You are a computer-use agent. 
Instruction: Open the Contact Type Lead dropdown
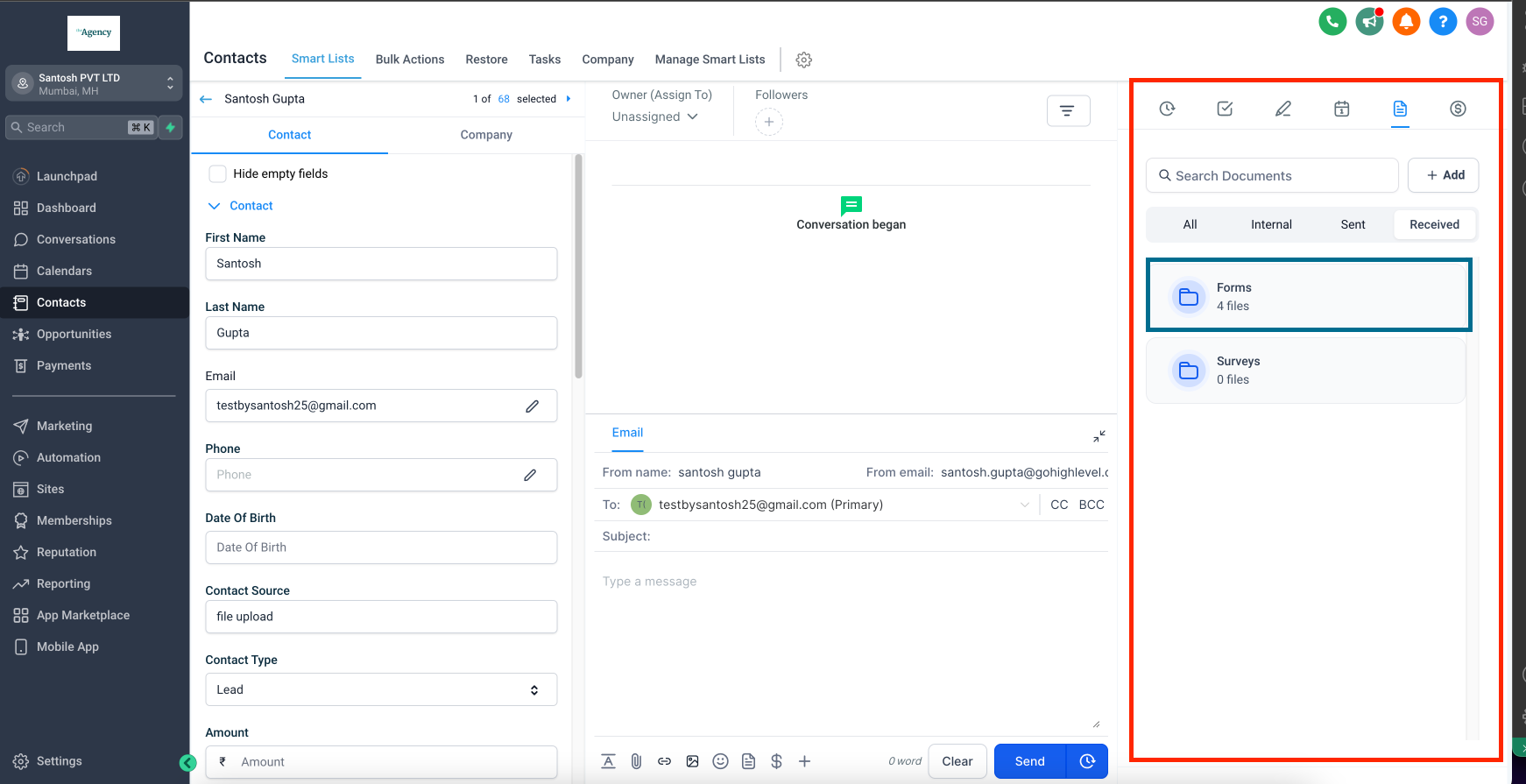381,689
